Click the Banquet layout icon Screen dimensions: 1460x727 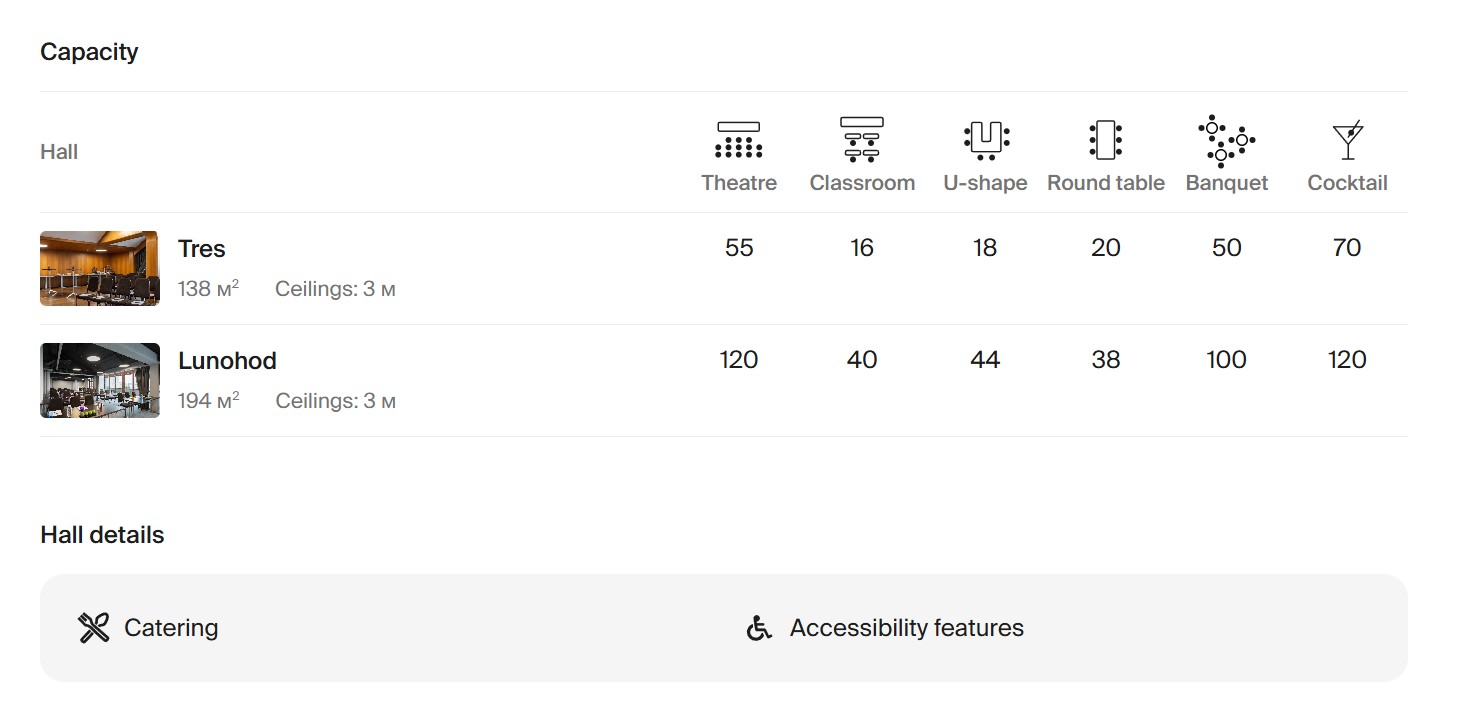[1226, 140]
